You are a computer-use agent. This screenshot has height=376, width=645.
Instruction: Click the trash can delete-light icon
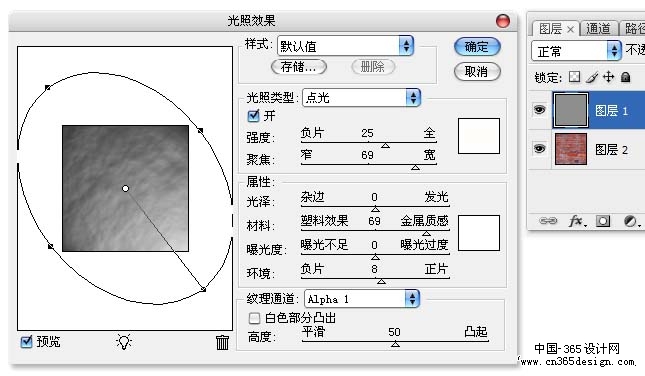tap(223, 342)
